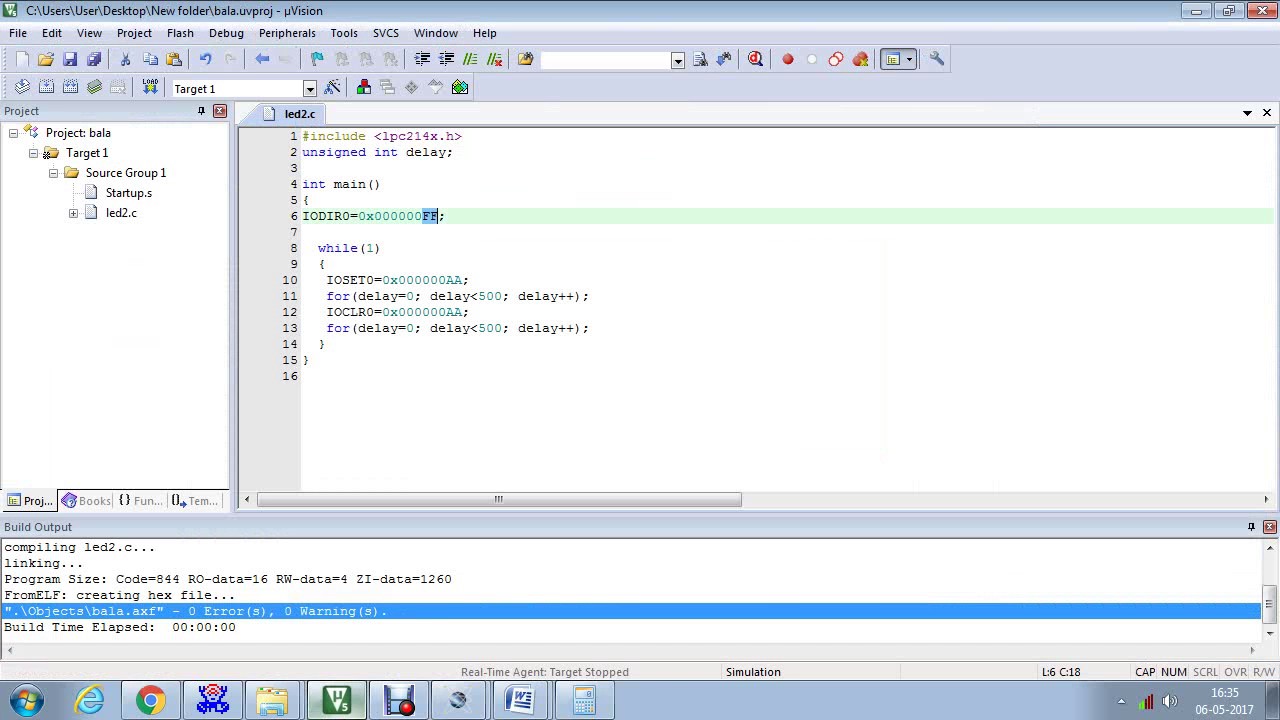Image resolution: width=1280 pixels, height=720 pixels.
Task: Collapse the Project: bala tree node
Action: point(13,133)
